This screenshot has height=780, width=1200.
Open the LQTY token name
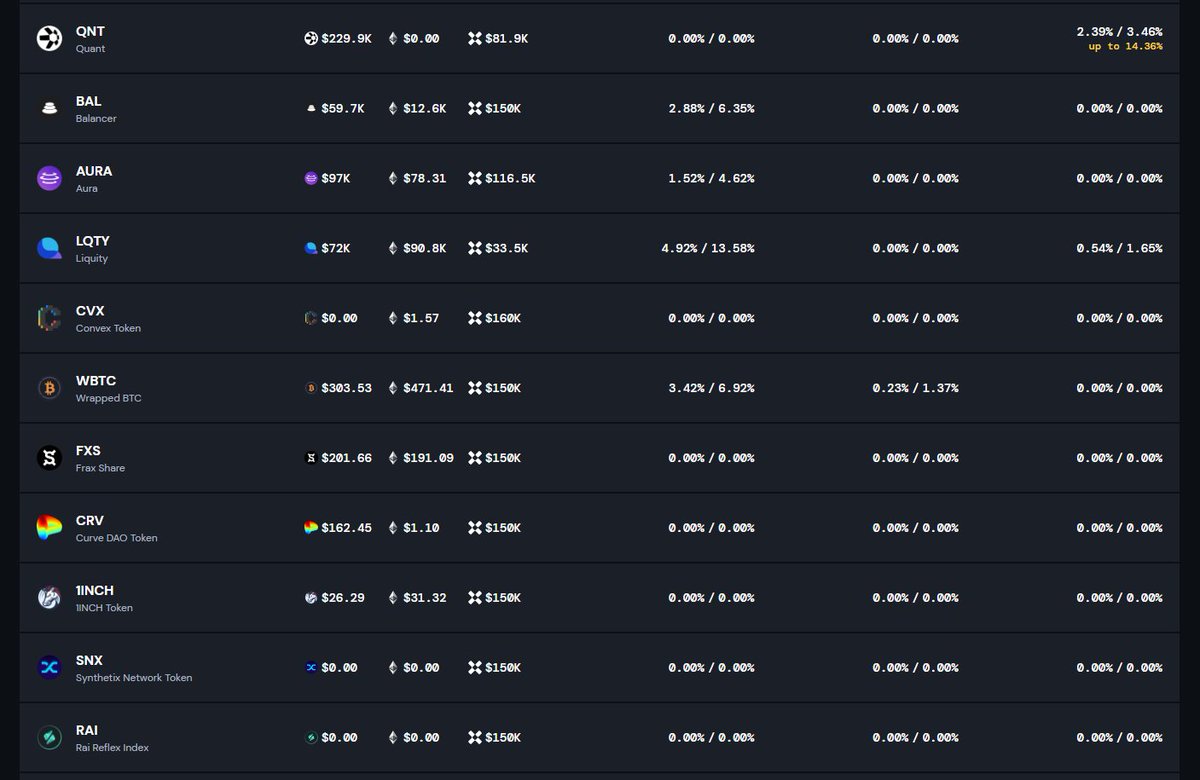pos(93,241)
